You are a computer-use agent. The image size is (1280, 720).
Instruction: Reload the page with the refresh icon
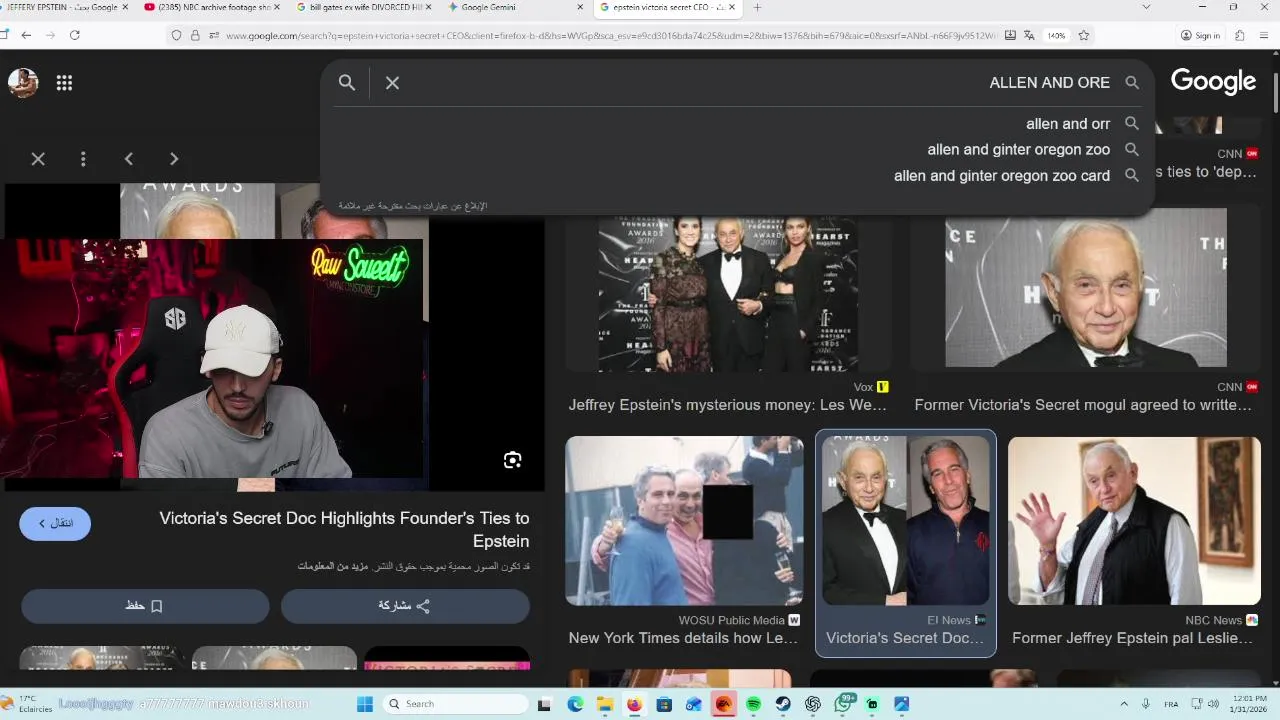click(x=74, y=35)
